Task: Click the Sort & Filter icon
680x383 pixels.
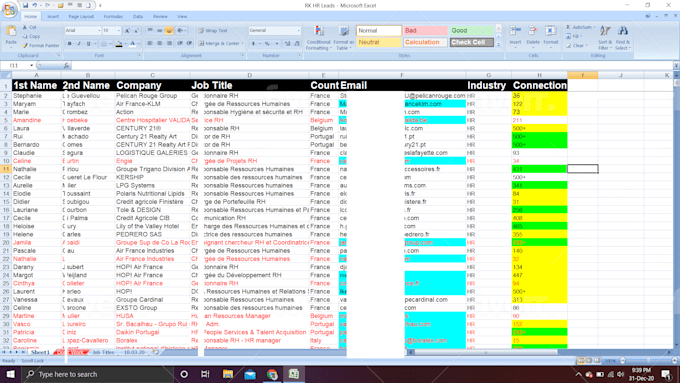Action: tap(605, 38)
